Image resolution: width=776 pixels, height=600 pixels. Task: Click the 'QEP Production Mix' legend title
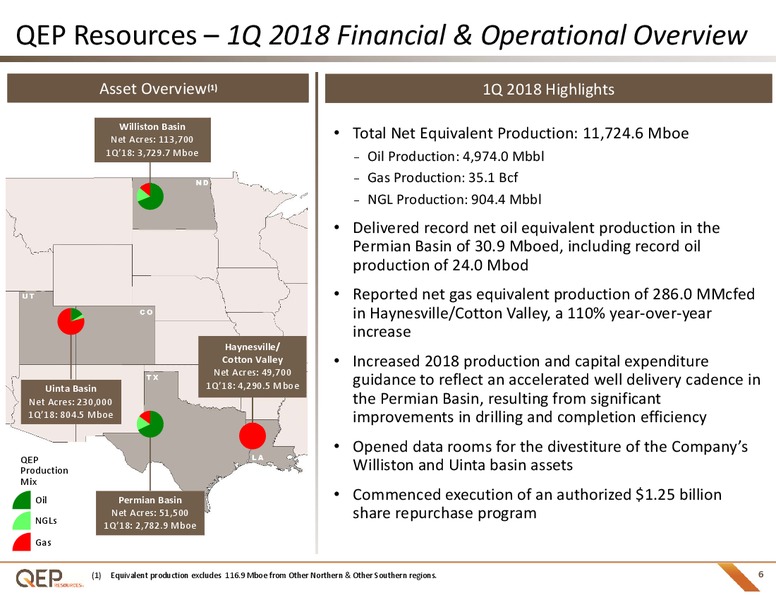tap(44, 470)
